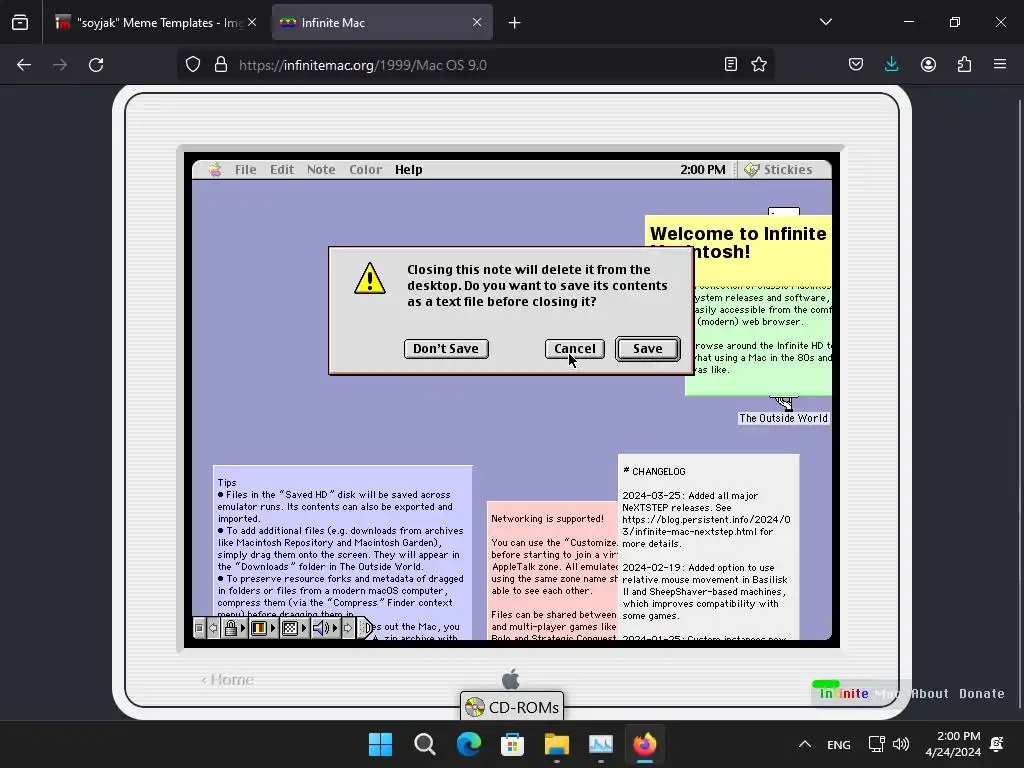Expand the resolution module arrow

point(304,628)
